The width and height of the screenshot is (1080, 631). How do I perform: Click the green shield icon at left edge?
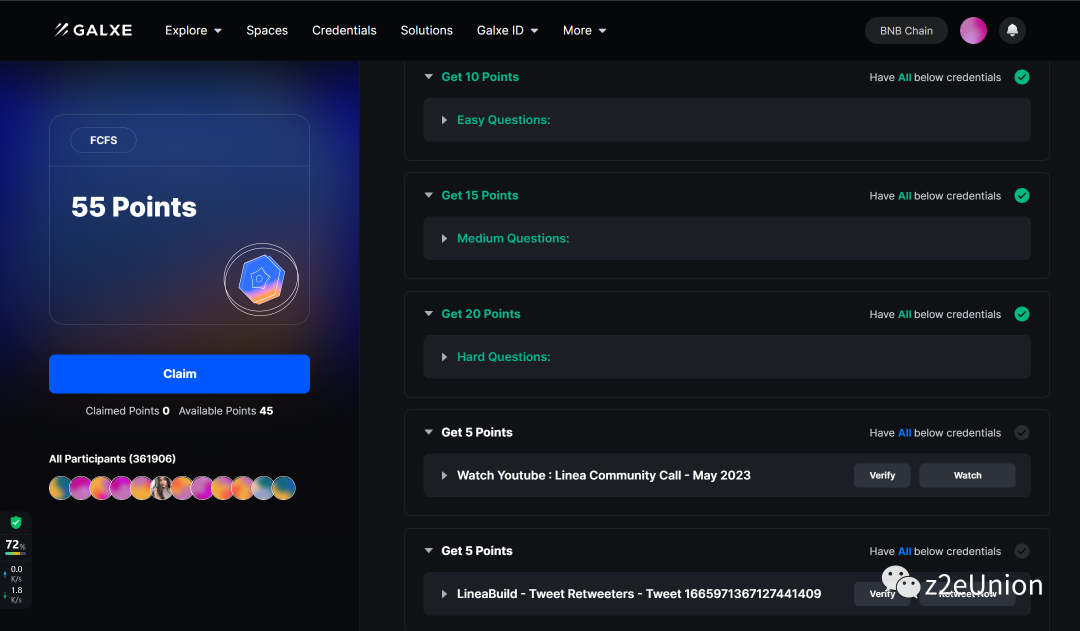coord(16,523)
